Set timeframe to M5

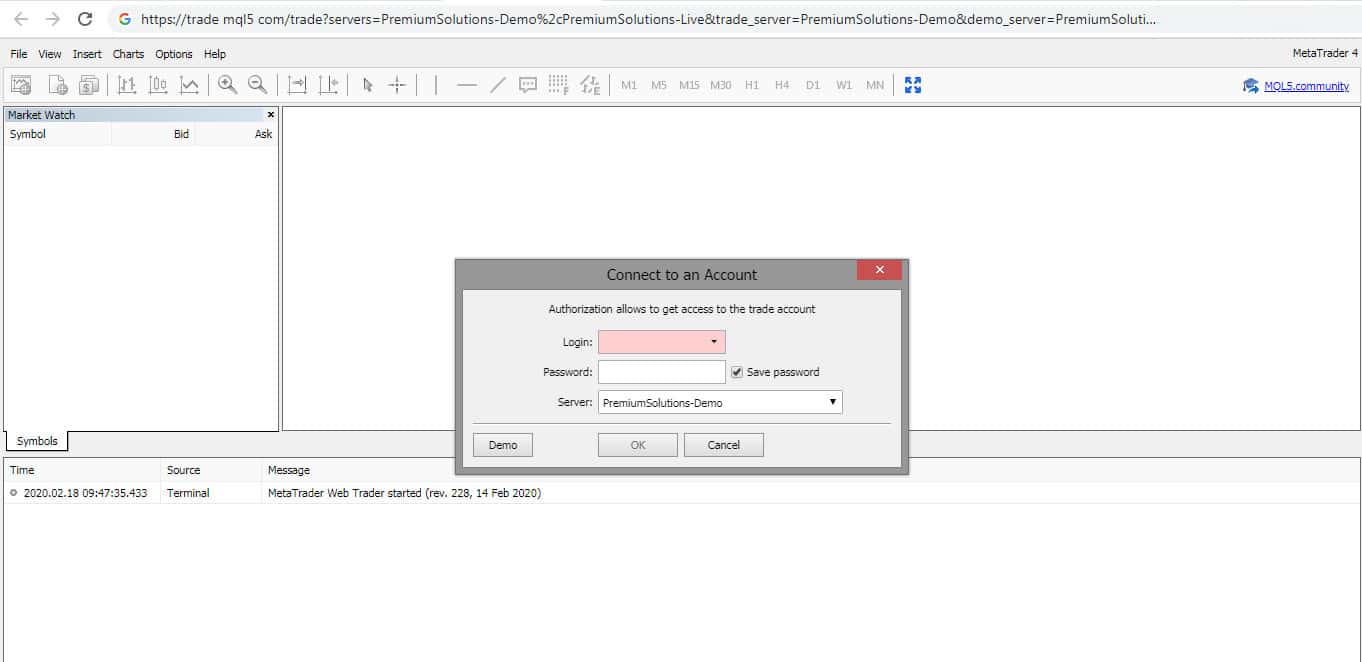click(659, 85)
